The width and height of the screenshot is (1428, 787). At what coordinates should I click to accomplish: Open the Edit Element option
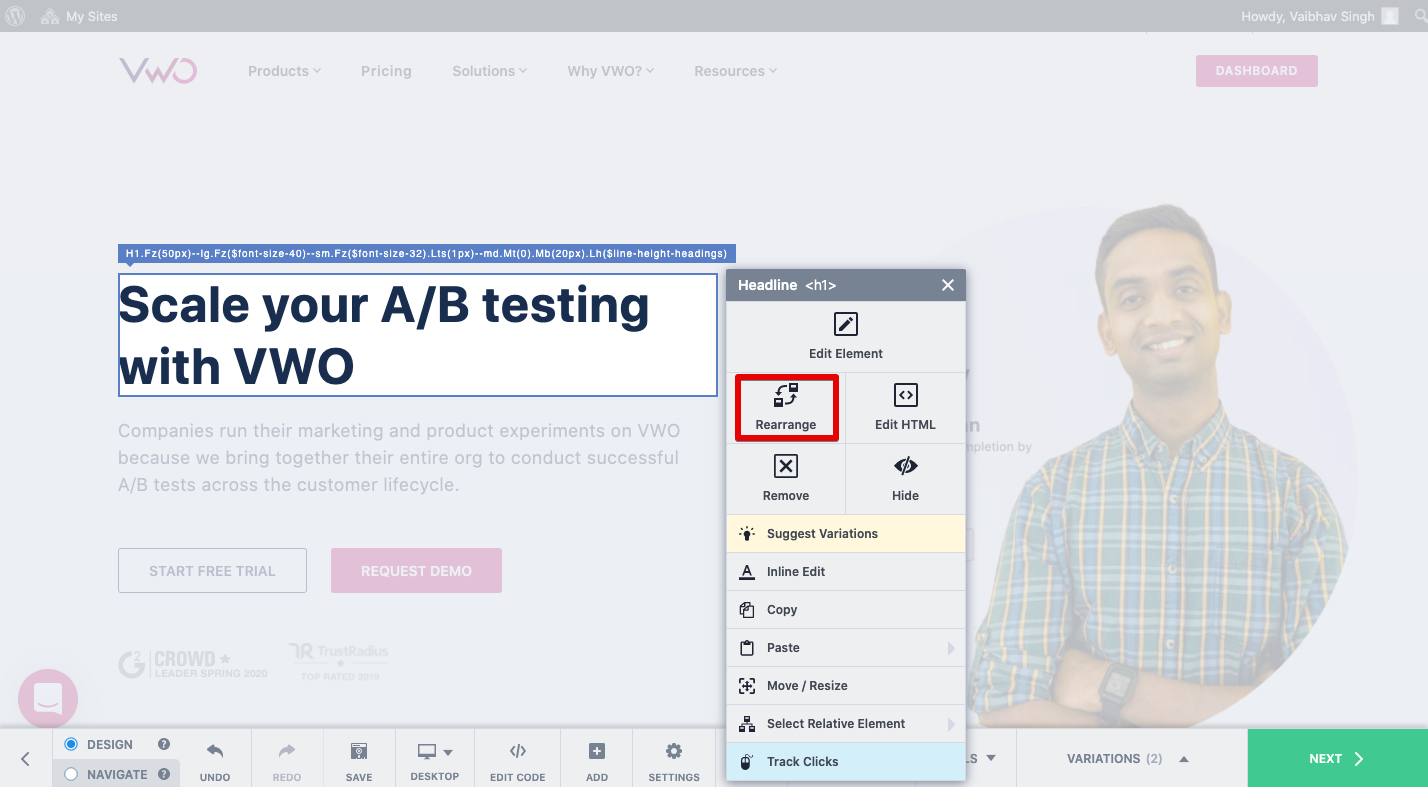pyautogui.click(x=845, y=337)
